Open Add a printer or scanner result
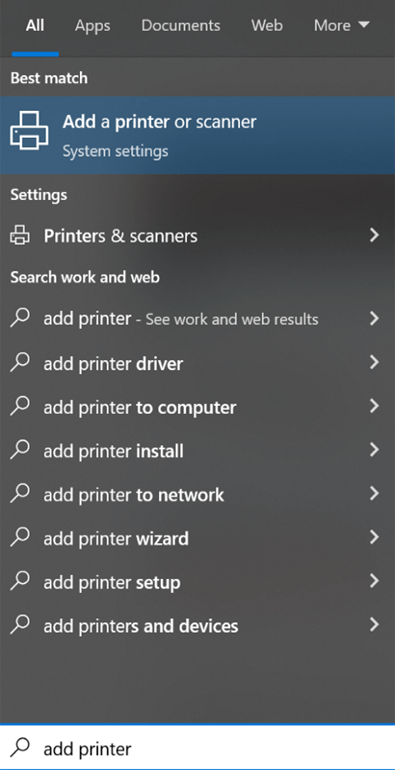Screen dimensions: 395x770 click(x=198, y=135)
